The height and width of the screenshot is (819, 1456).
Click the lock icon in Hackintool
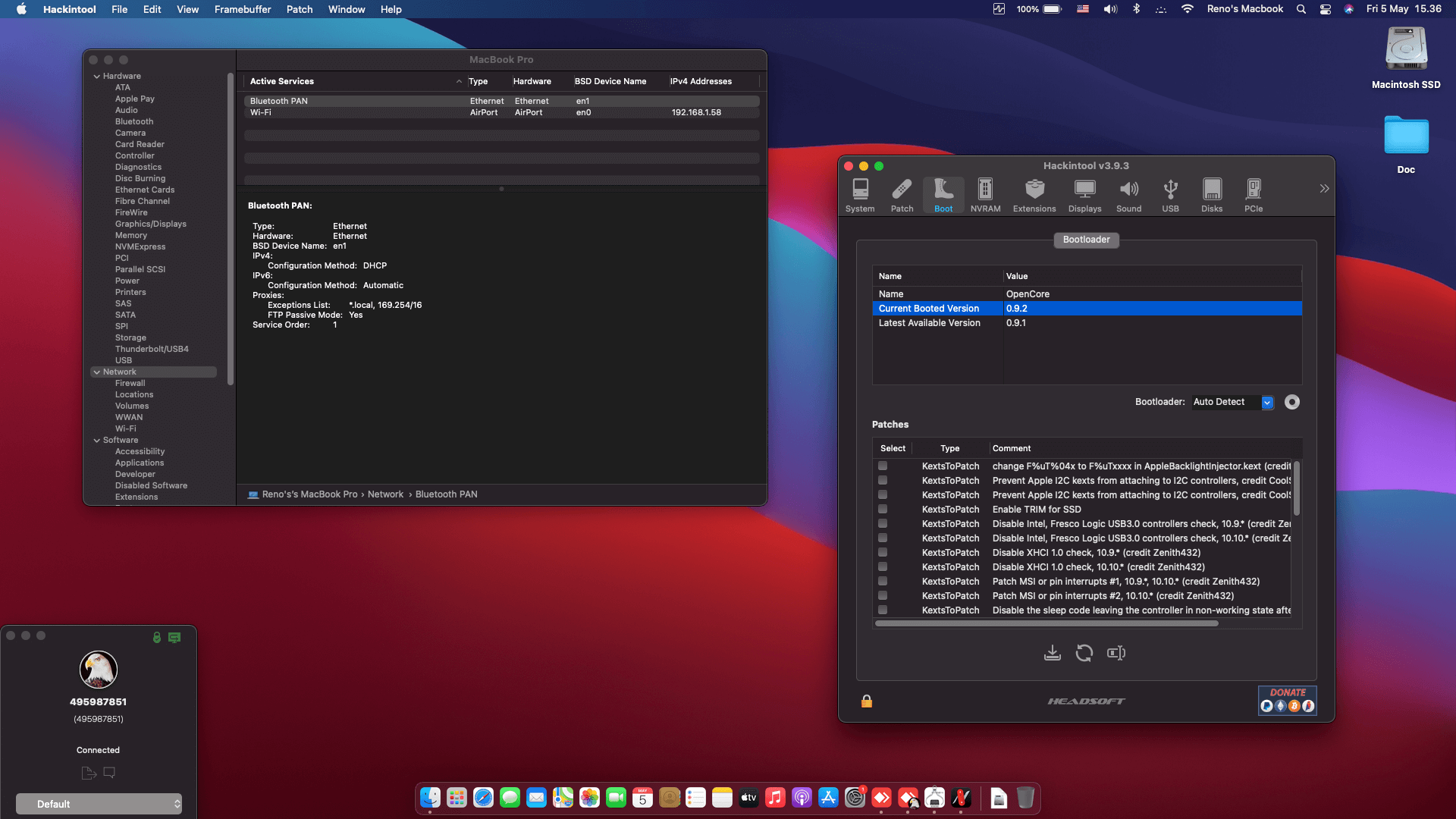coord(866,701)
